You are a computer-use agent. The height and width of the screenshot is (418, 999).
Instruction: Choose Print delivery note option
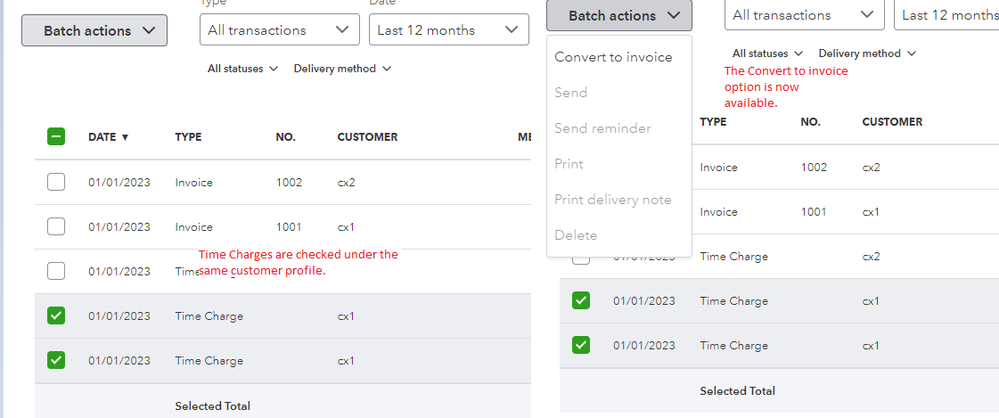[612, 199]
